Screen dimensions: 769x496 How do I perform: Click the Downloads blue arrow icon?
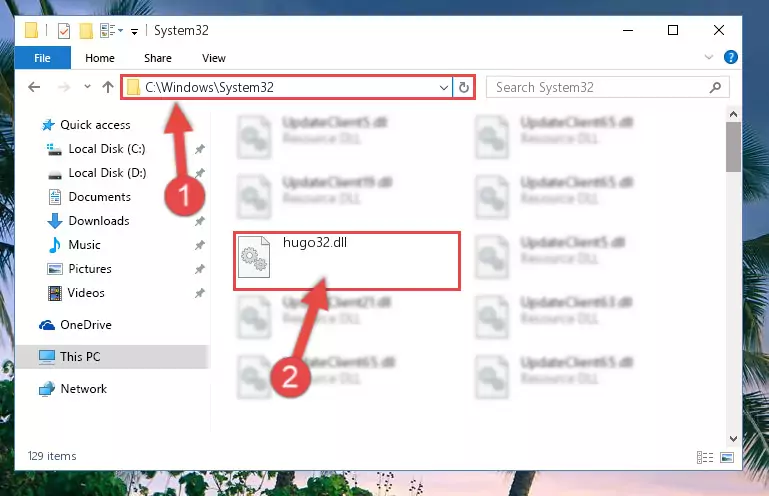point(55,221)
